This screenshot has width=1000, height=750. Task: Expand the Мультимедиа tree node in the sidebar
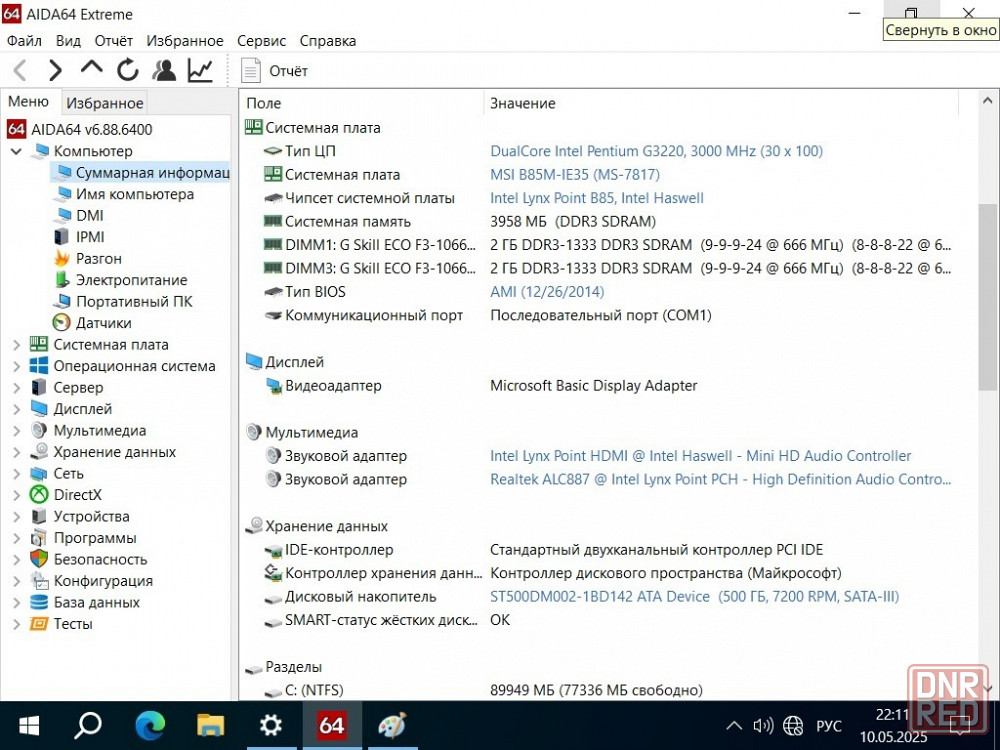17,430
